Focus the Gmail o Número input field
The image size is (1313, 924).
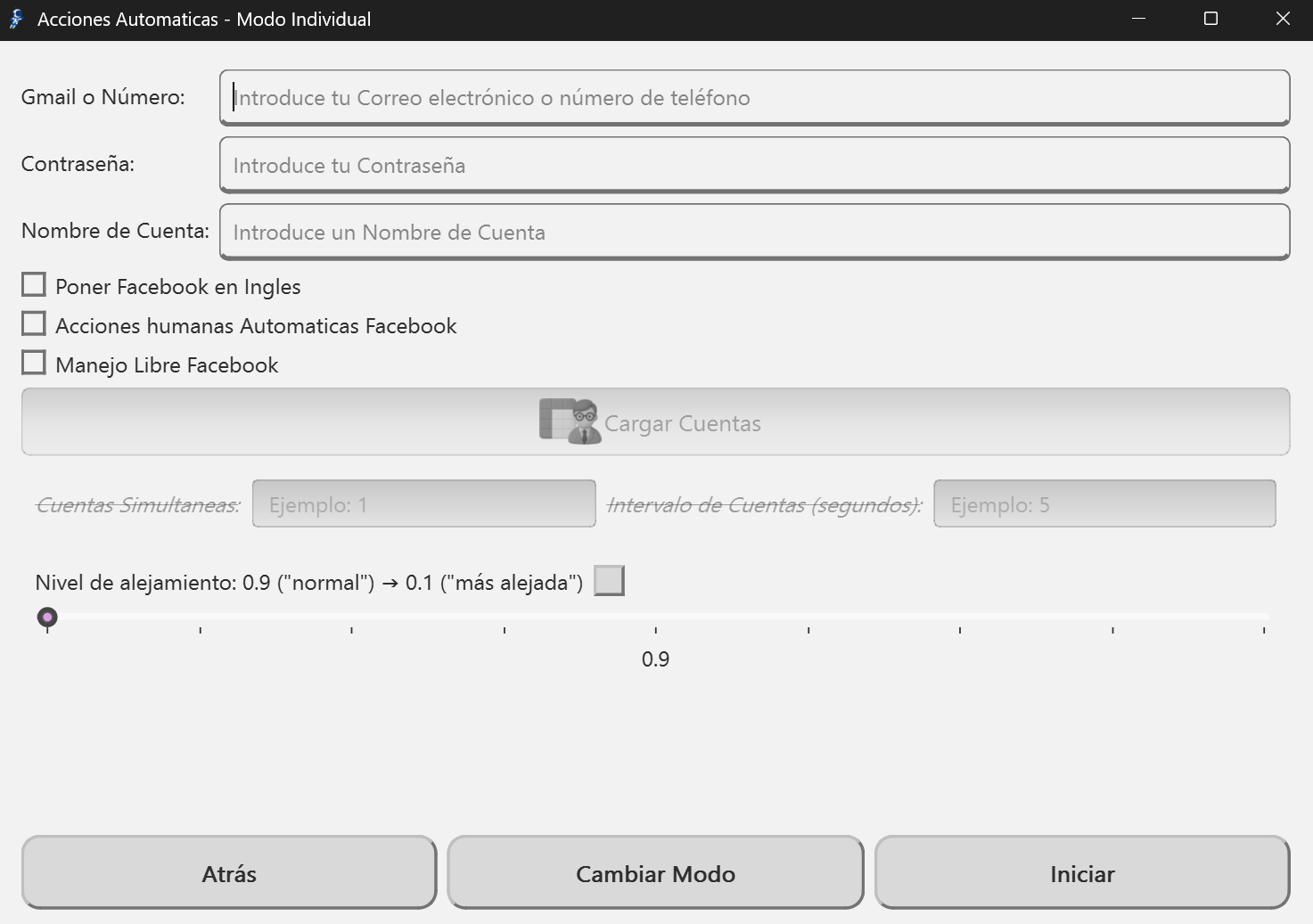click(x=754, y=97)
